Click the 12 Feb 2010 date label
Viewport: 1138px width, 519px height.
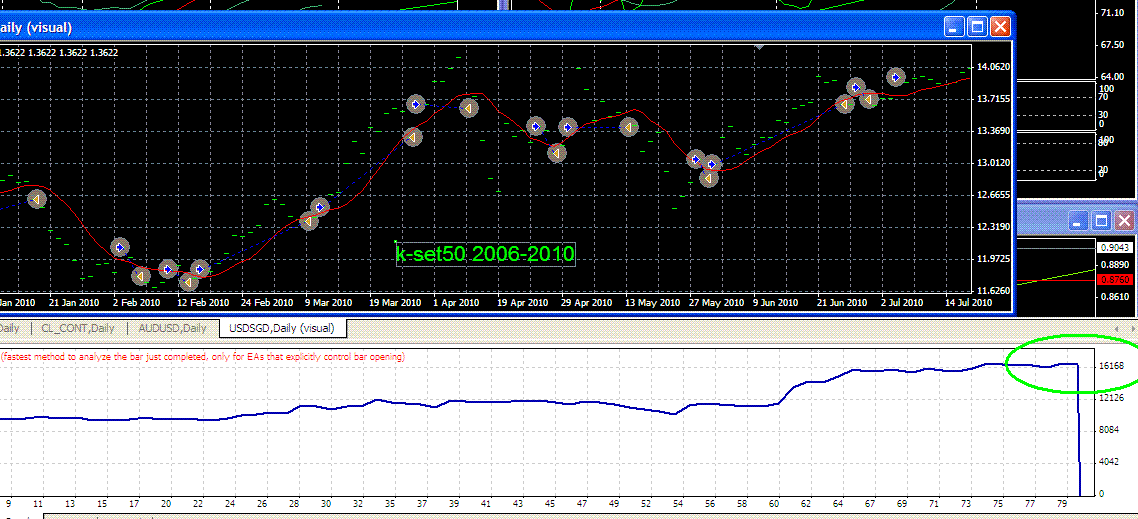coord(203,303)
